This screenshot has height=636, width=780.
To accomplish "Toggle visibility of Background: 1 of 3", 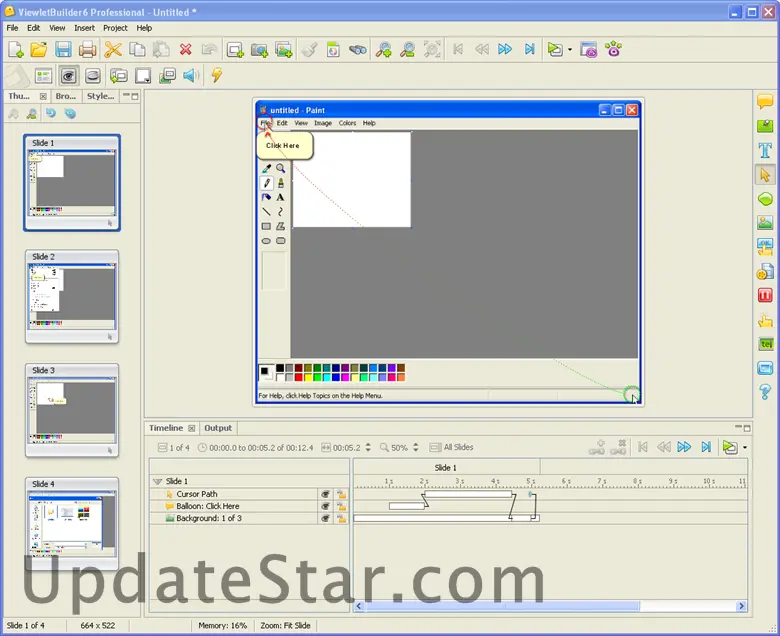I will [325, 518].
